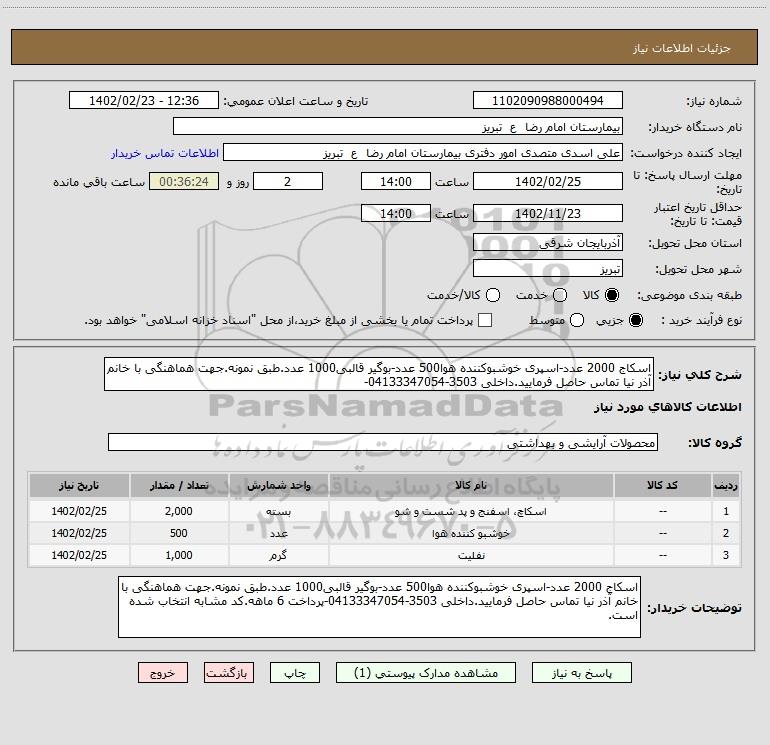This screenshot has width=770, height=745.
Task: Click request creator field علی اسدی
Action: [423, 153]
